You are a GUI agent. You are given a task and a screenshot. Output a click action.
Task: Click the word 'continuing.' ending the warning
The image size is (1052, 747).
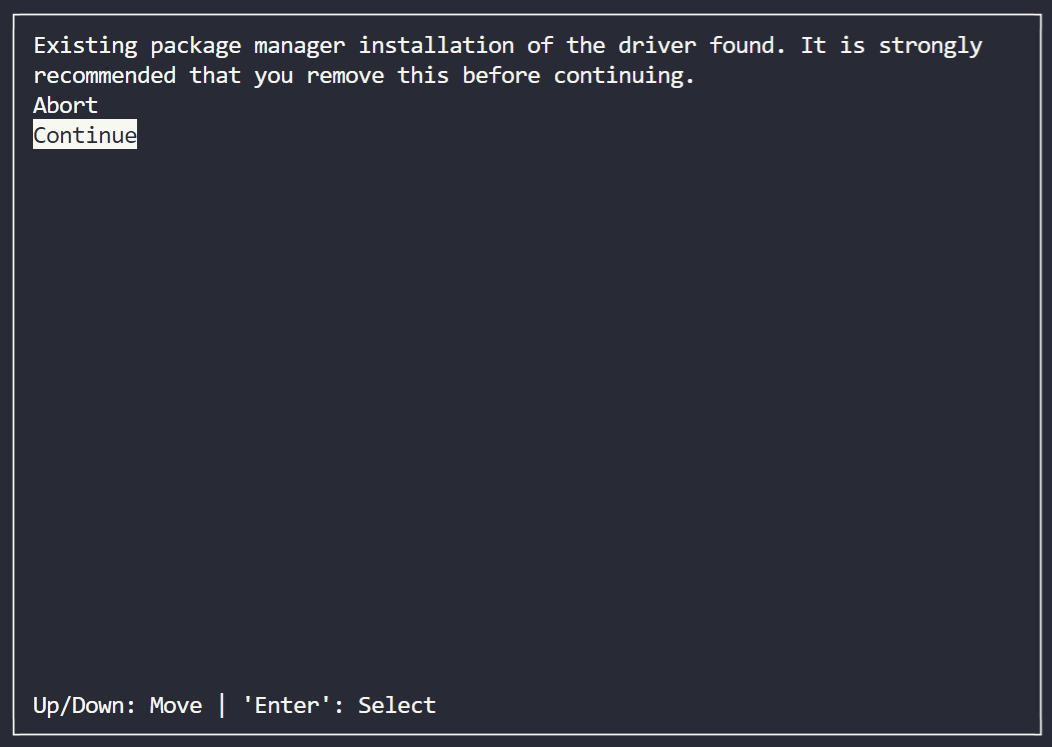pos(624,75)
